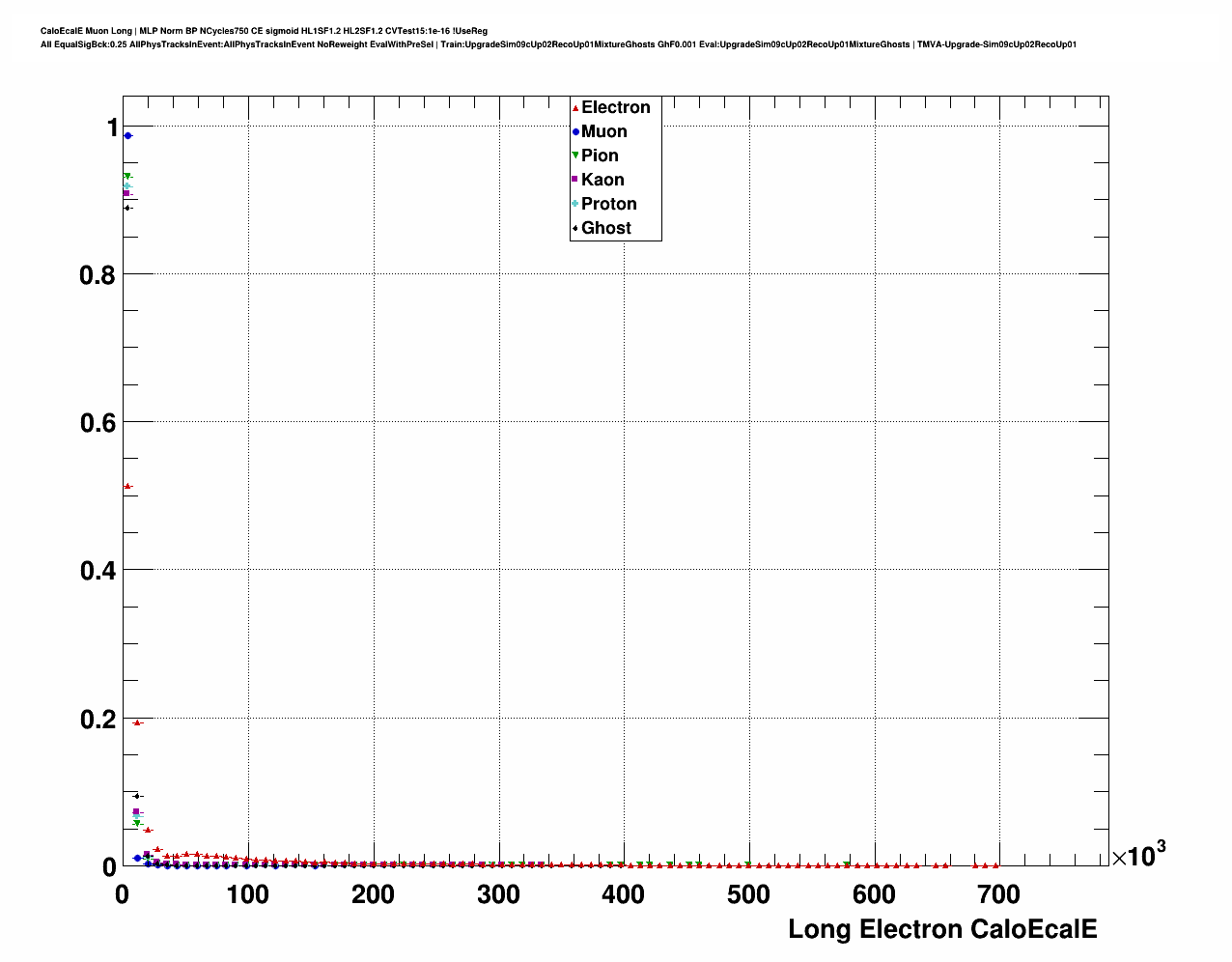Select the Electron label text in legend
The width and height of the screenshot is (1232, 962).
click(x=615, y=107)
